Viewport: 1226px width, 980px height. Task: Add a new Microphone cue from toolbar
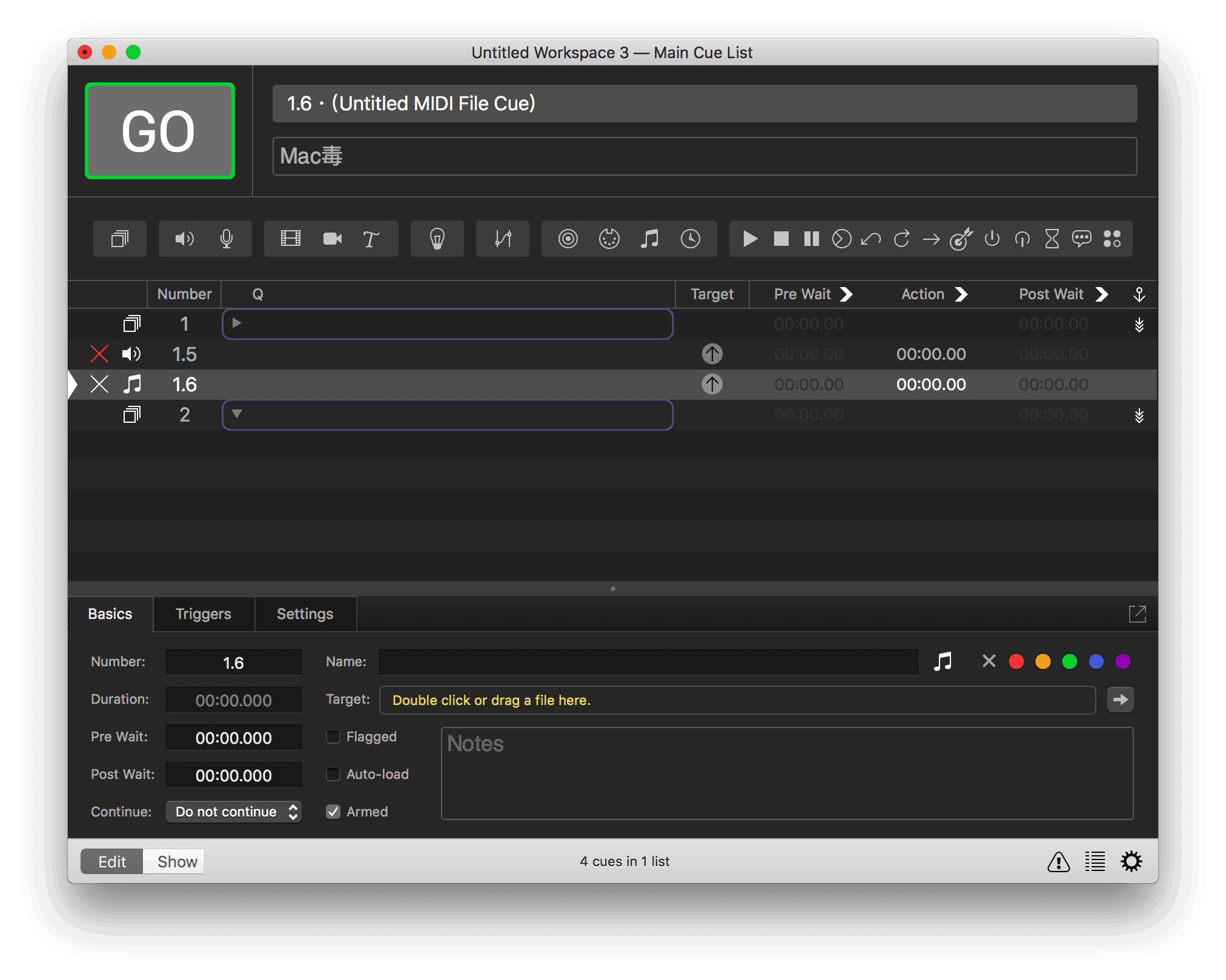click(x=227, y=239)
